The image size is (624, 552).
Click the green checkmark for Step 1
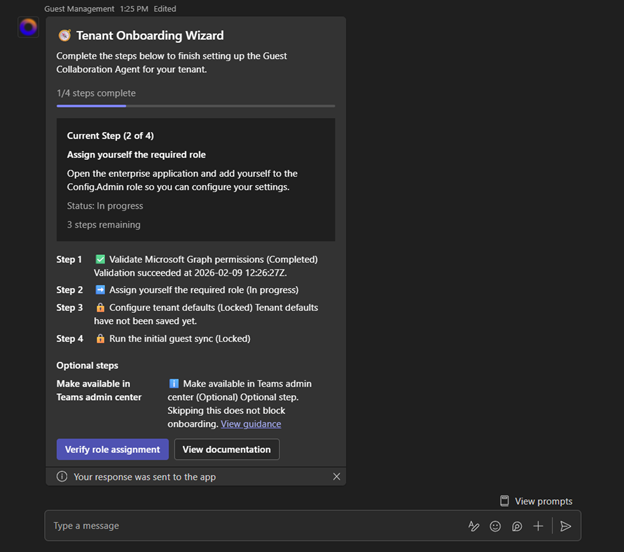[100, 259]
